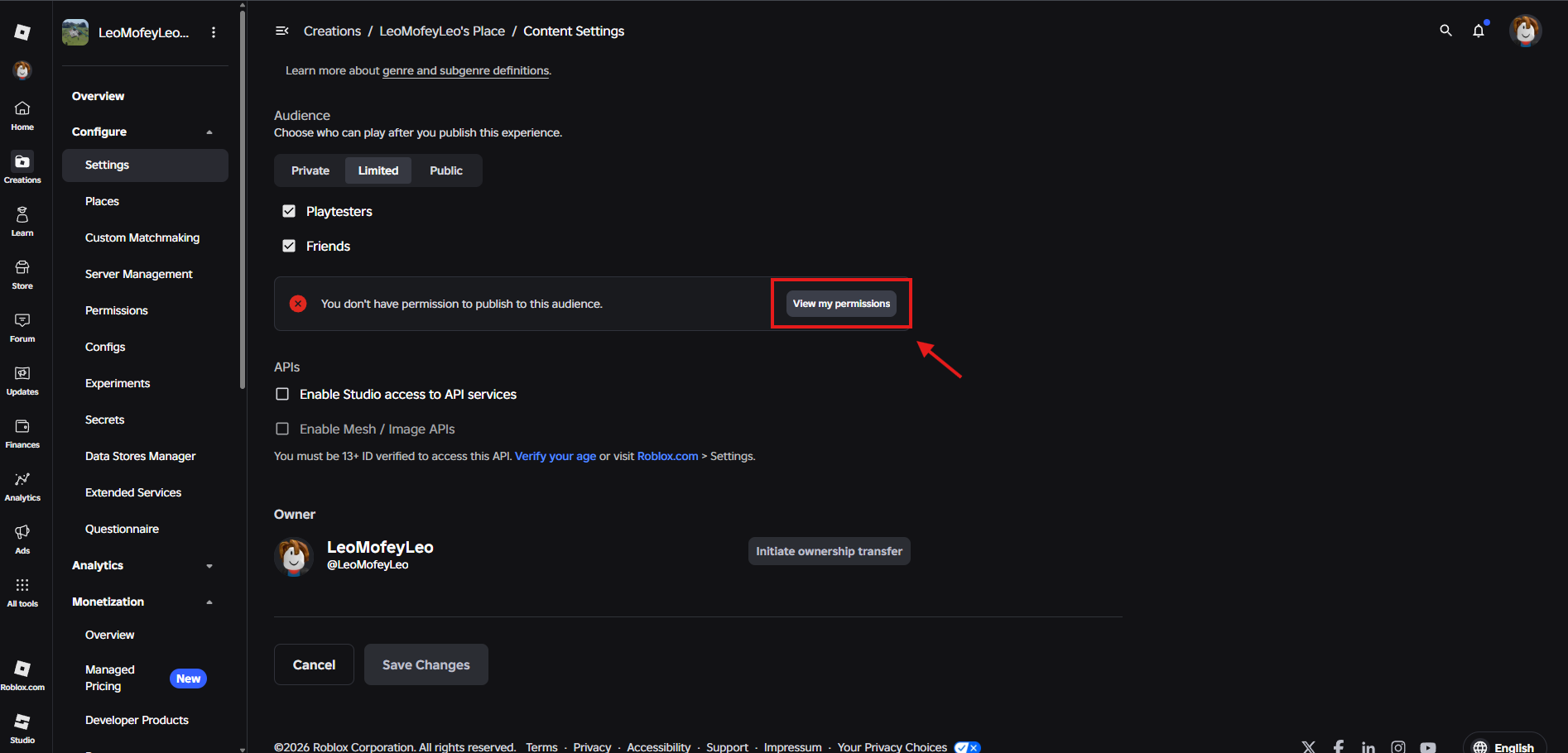The image size is (1568, 753).
Task: Click Initiate ownership transfer button
Action: click(830, 551)
